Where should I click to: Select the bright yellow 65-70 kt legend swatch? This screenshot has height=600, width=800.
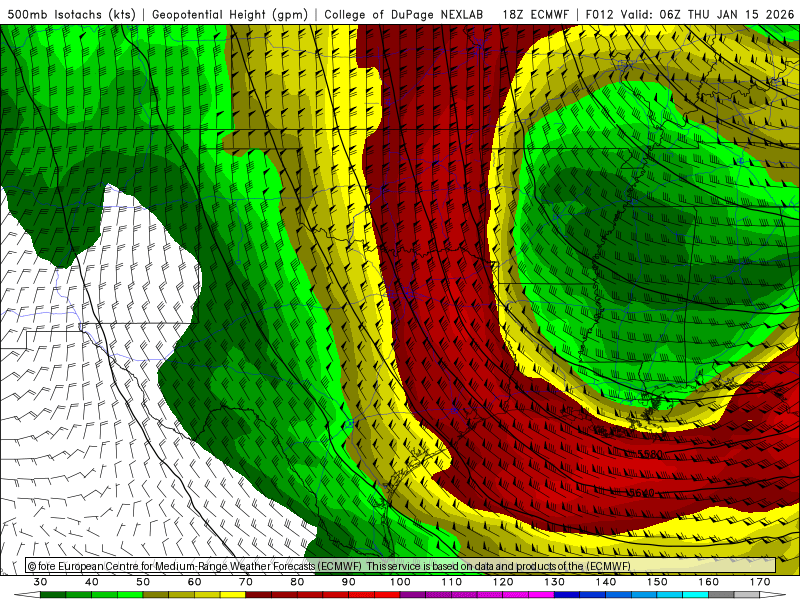(233, 595)
